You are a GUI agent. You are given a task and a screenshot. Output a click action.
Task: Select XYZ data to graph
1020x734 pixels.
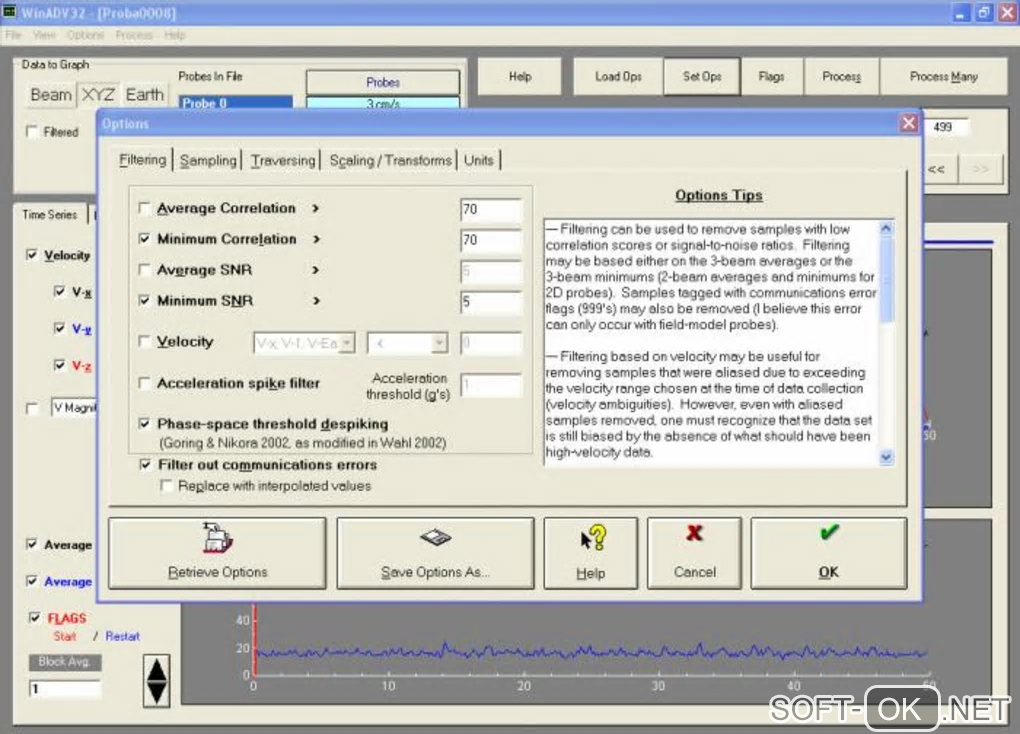pyautogui.click(x=98, y=95)
